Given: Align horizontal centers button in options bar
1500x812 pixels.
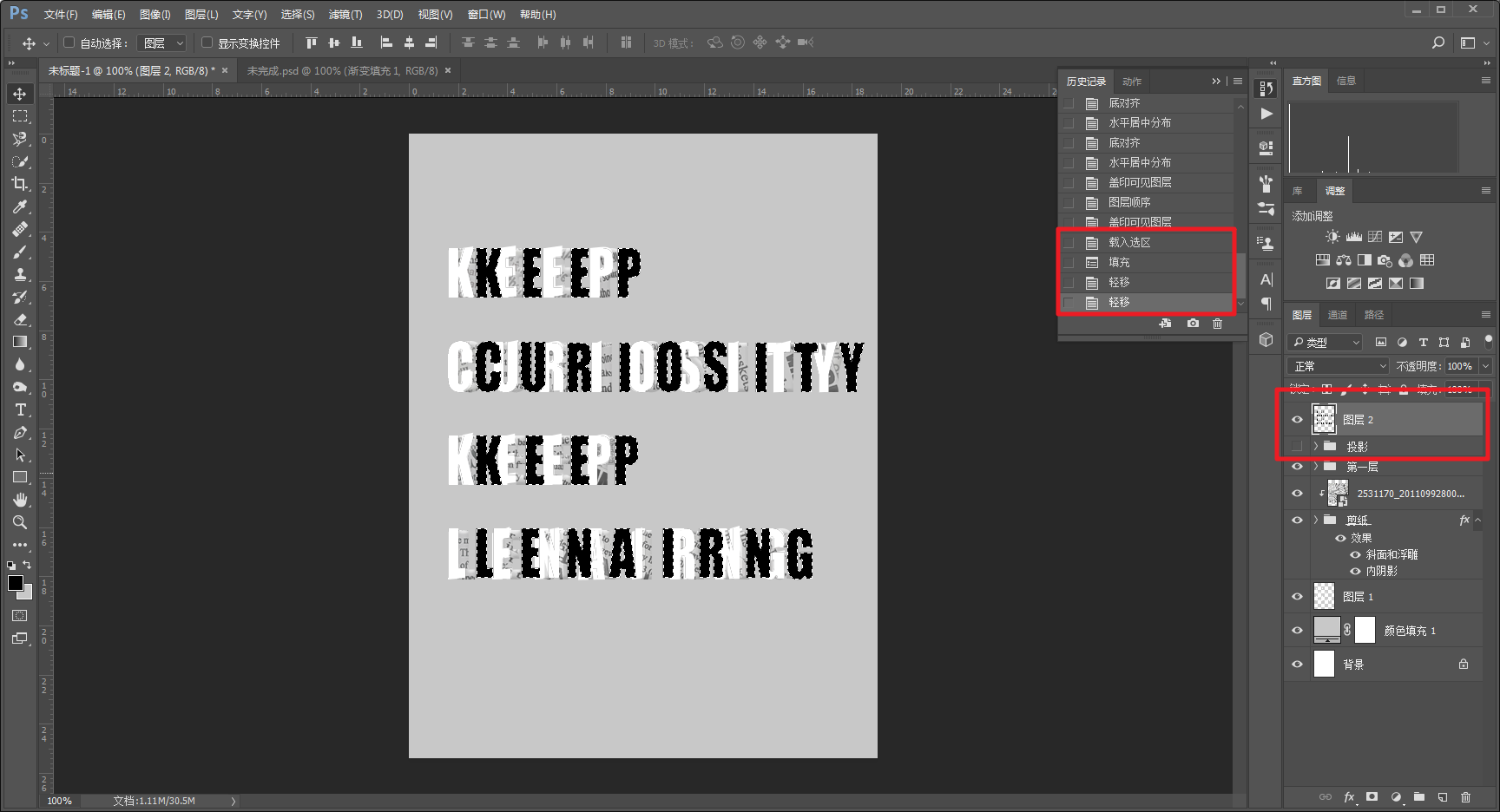Looking at the screenshot, I should pyautogui.click(x=409, y=43).
